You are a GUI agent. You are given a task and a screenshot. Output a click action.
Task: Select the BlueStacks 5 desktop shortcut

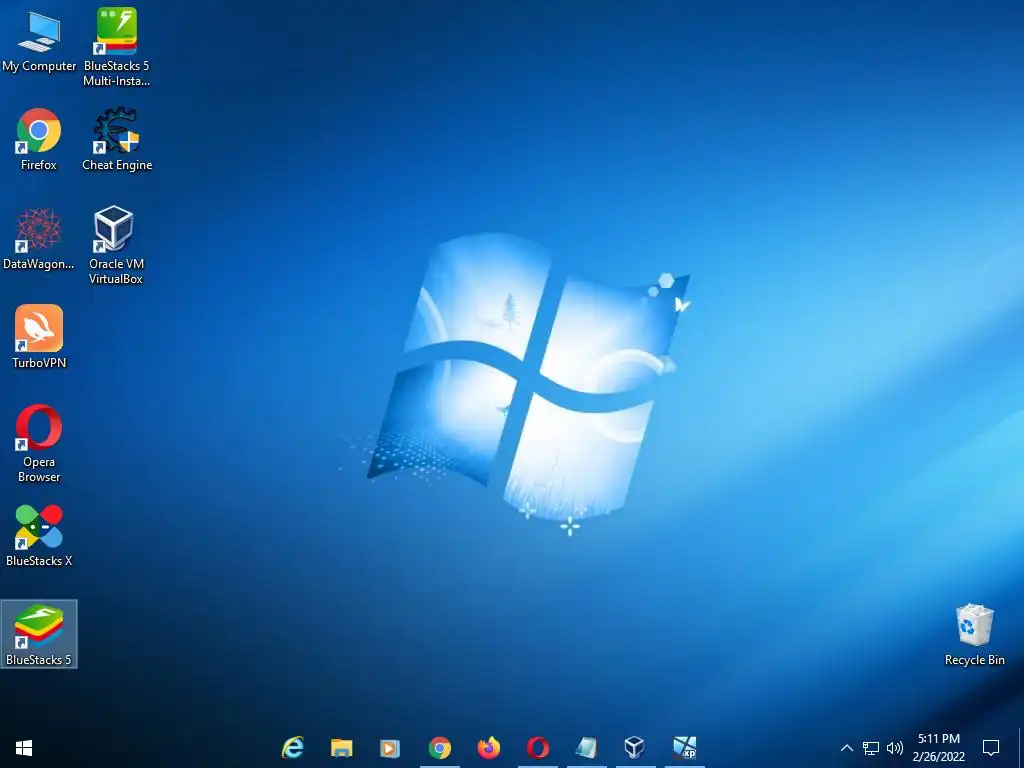(39, 634)
